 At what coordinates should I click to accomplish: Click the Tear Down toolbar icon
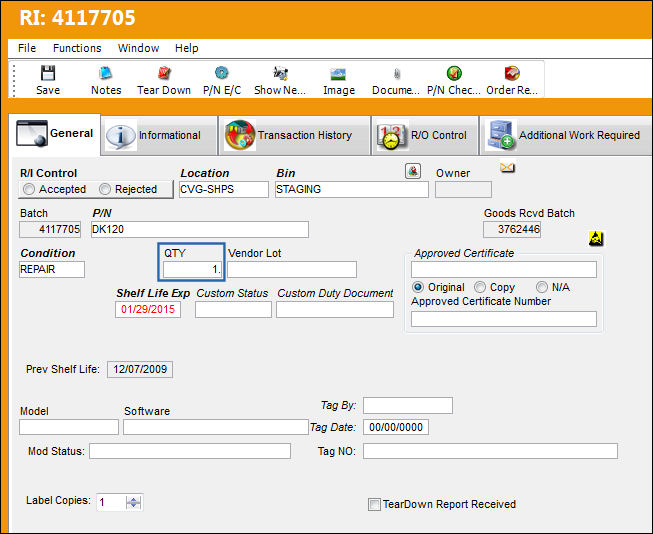tap(164, 73)
